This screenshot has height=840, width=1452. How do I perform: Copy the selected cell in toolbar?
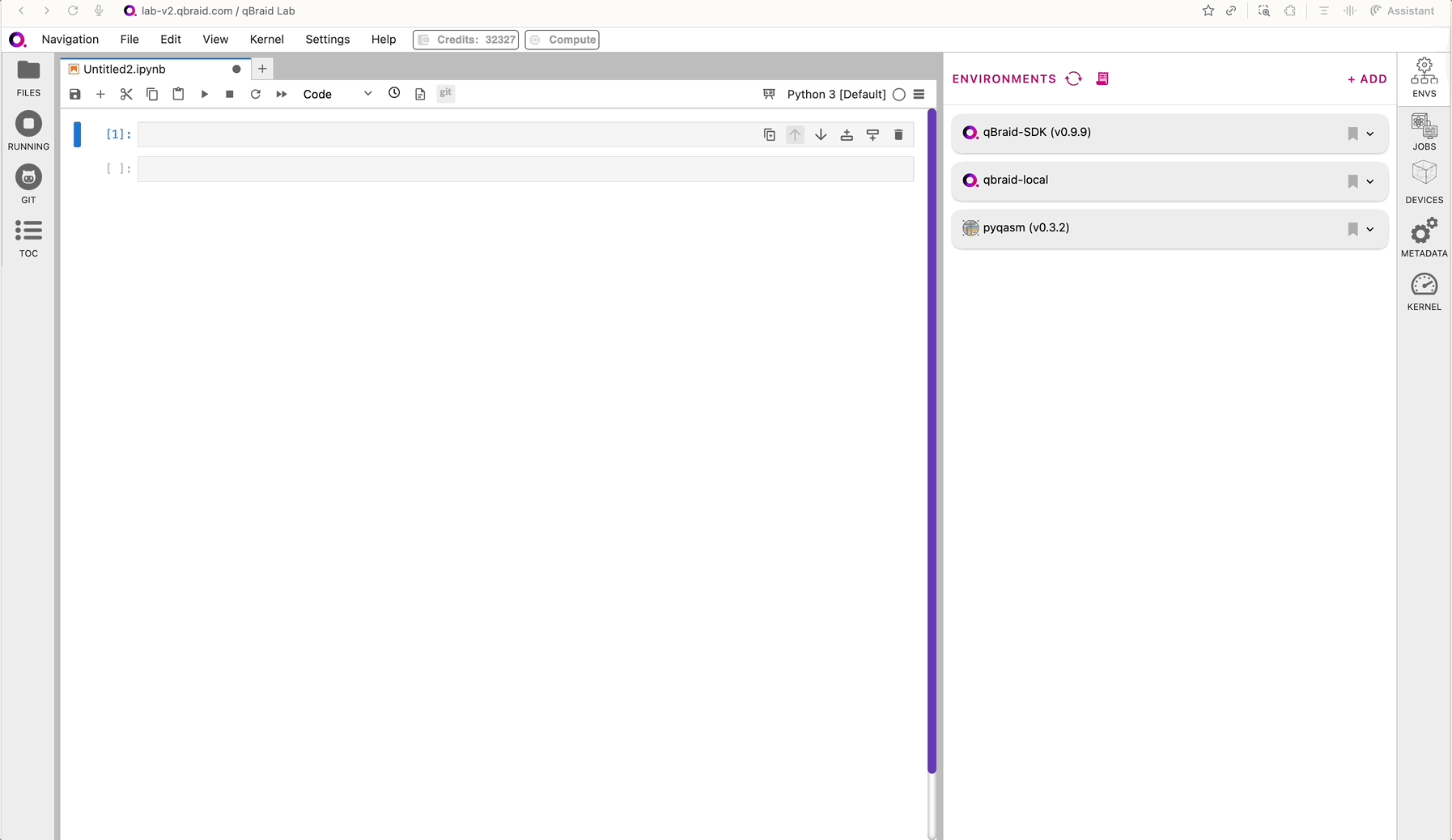tap(152, 94)
